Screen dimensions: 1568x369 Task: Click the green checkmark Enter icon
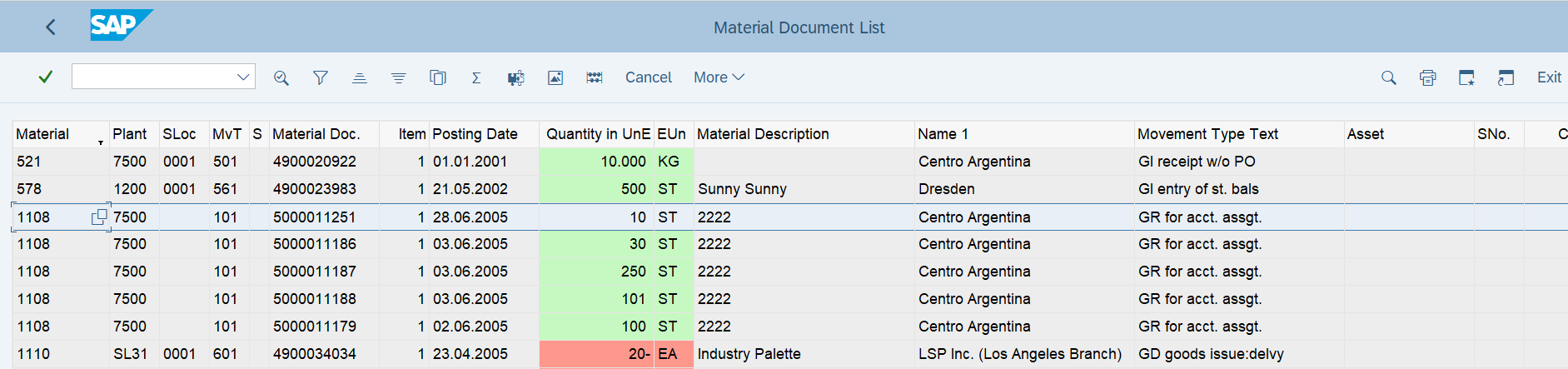46,77
